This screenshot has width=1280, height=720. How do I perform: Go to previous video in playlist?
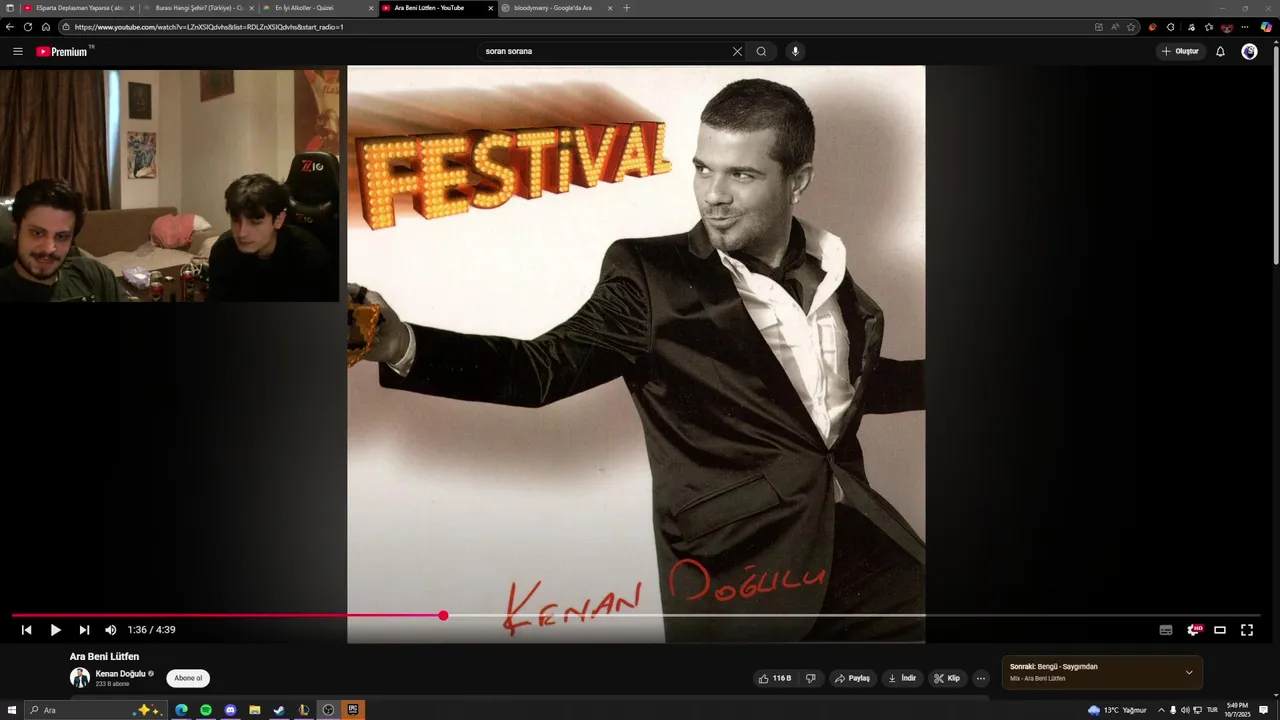click(27, 630)
